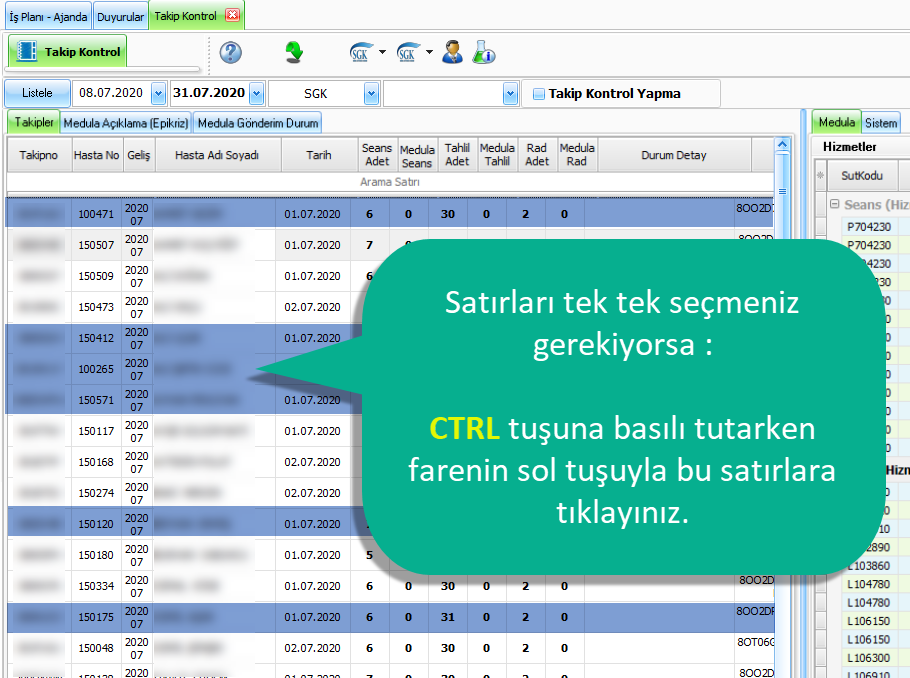Click the Medula Rad column header
This screenshot has height=678, width=910.
(577, 155)
